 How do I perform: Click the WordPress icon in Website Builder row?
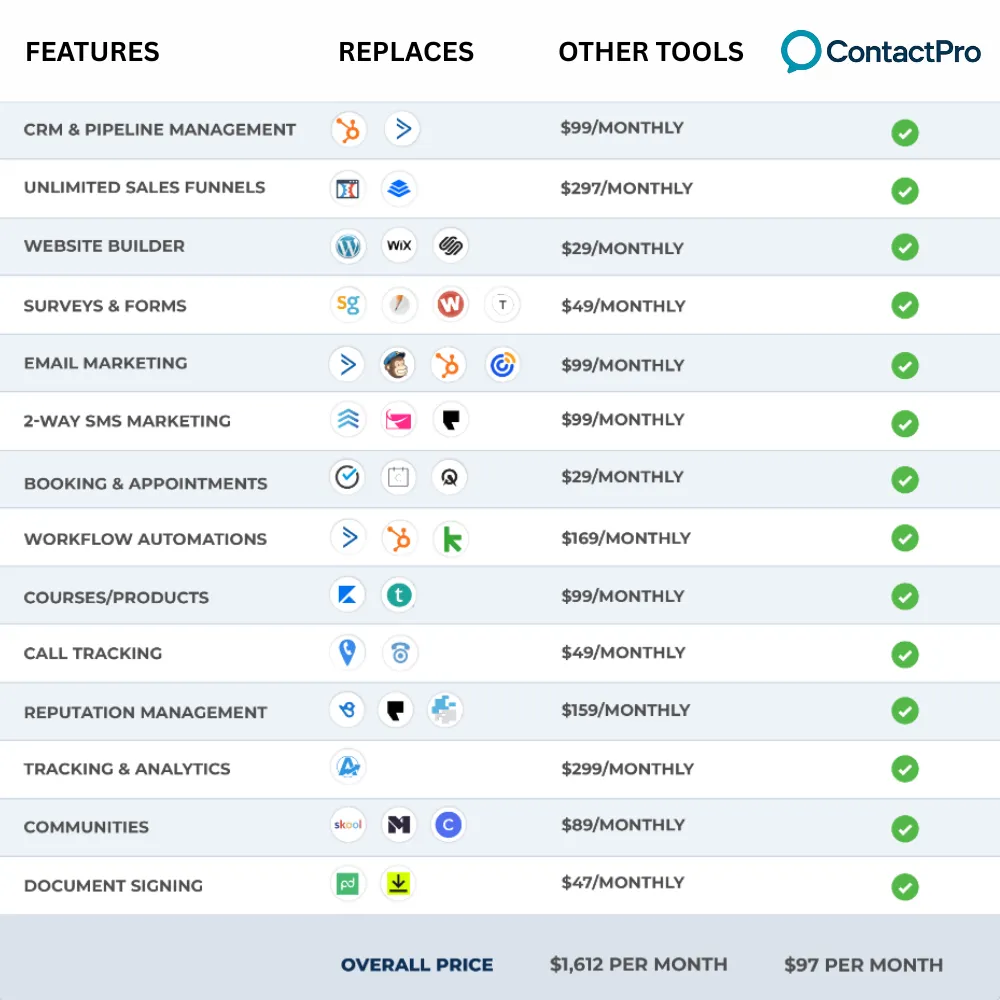348,246
